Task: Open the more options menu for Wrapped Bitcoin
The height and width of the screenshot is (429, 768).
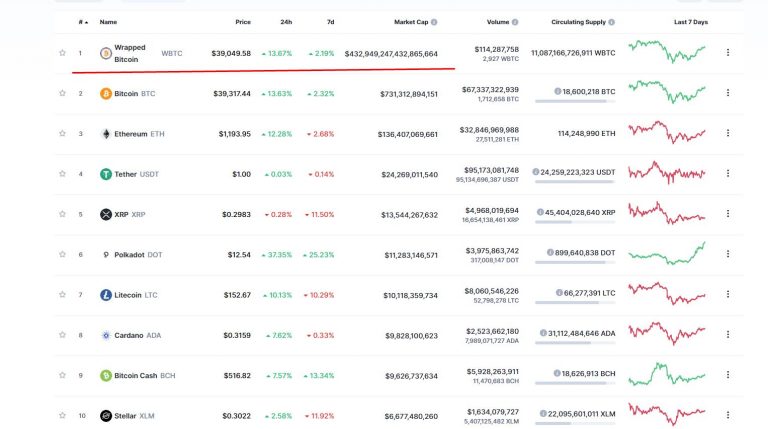Action: tap(728, 52)
